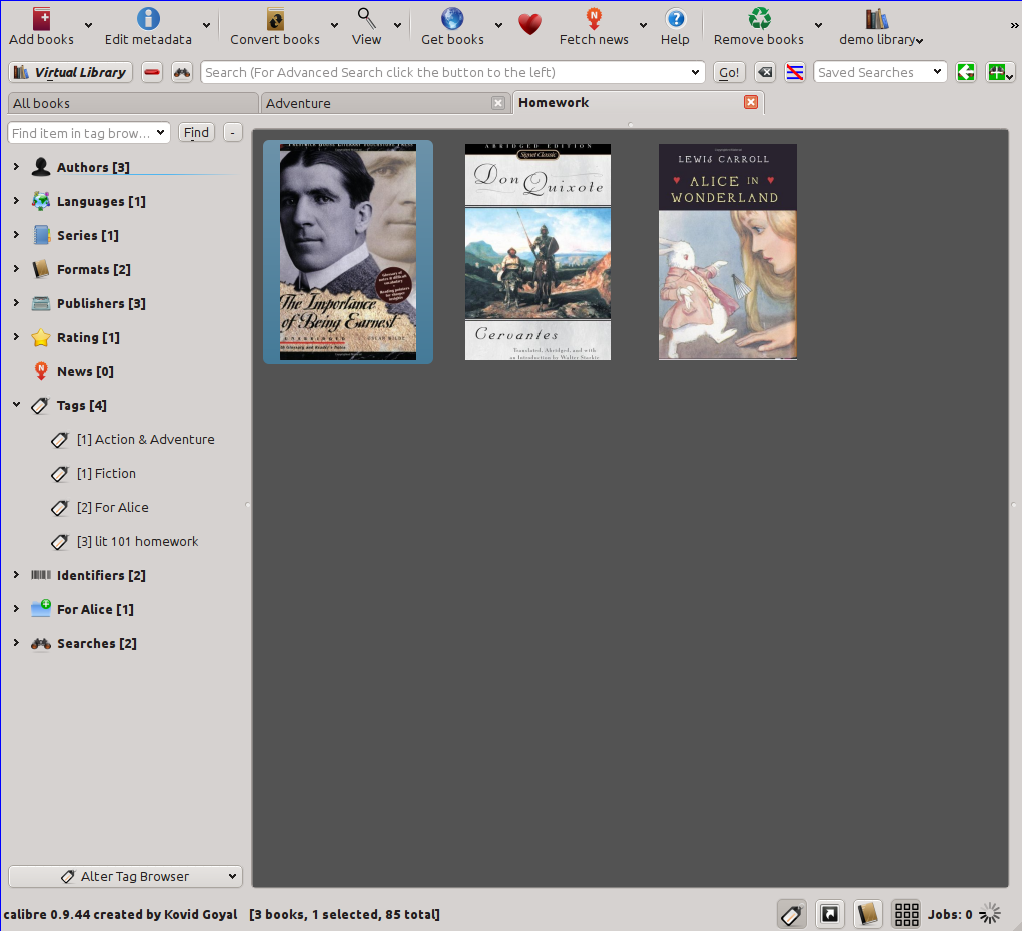Toggle cover grid view in status bar
The width and height of the screenshot is (1022, 931).
(x=906, y=914)
